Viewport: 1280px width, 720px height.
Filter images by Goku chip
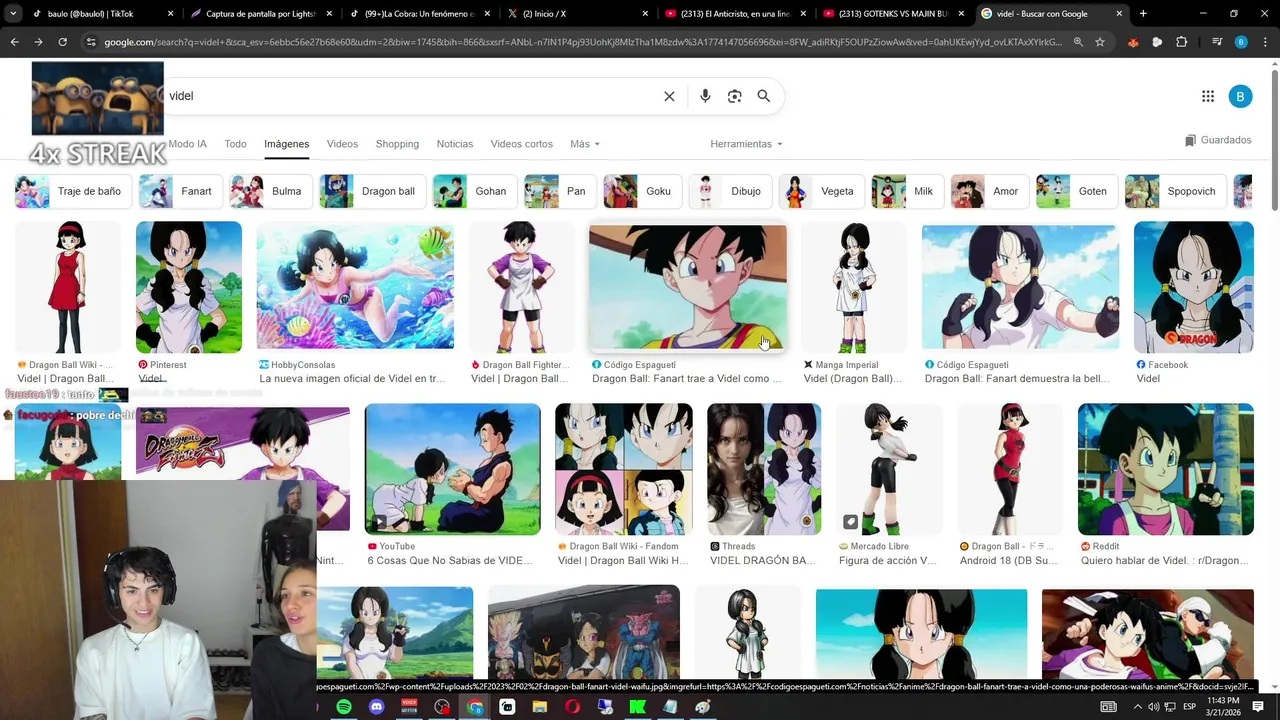click(x=643, y=191)
